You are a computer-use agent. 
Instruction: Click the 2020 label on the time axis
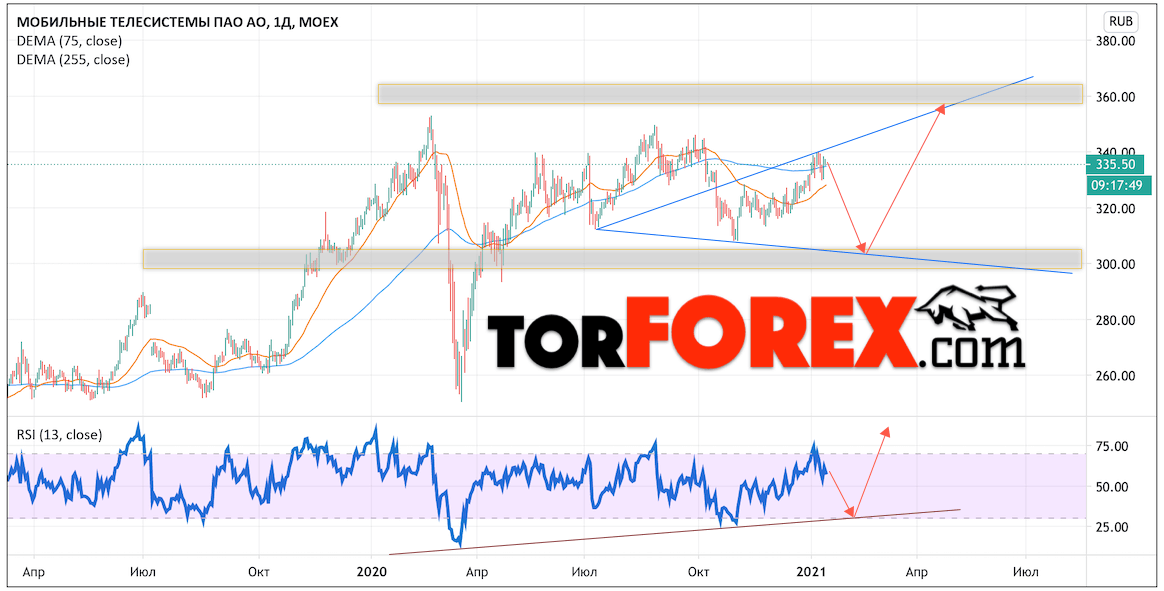tap(371, 572)
